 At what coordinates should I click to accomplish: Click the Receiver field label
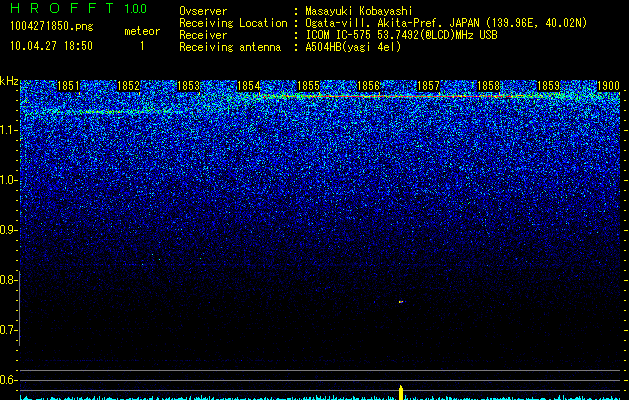tap(203, 35)
